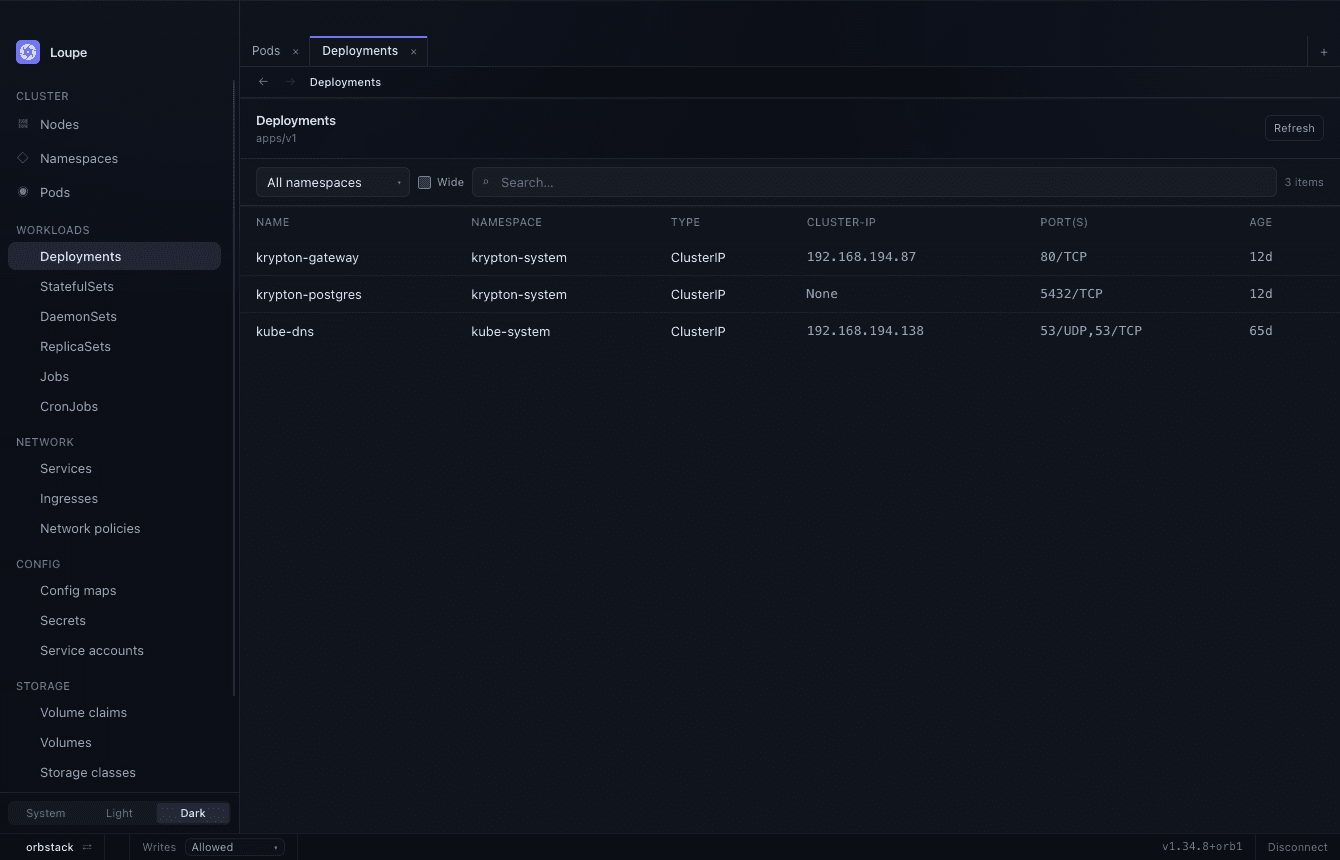
Task: Close the Pods tab
Action: pos(295,51)
